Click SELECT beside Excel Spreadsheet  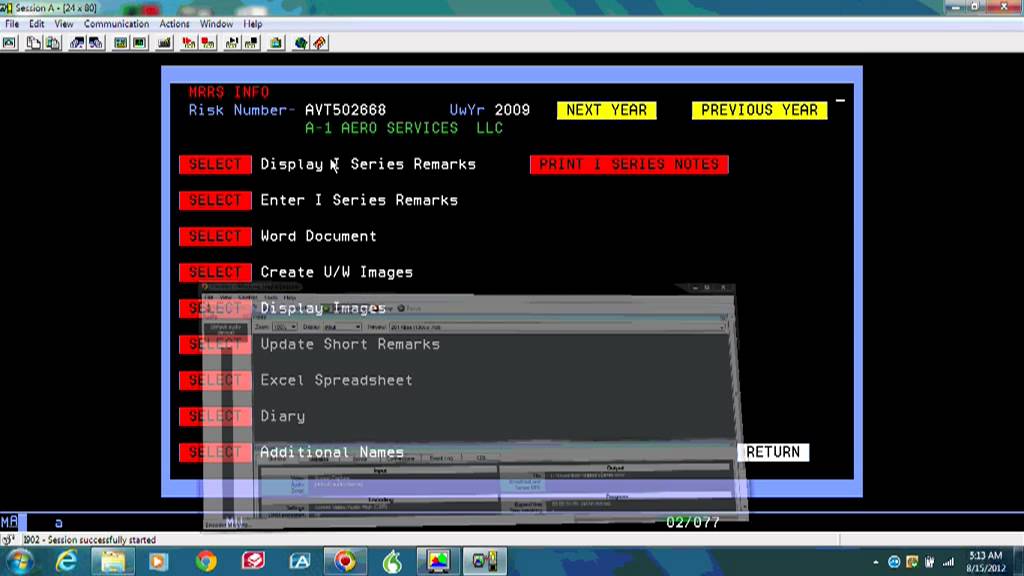216,380
